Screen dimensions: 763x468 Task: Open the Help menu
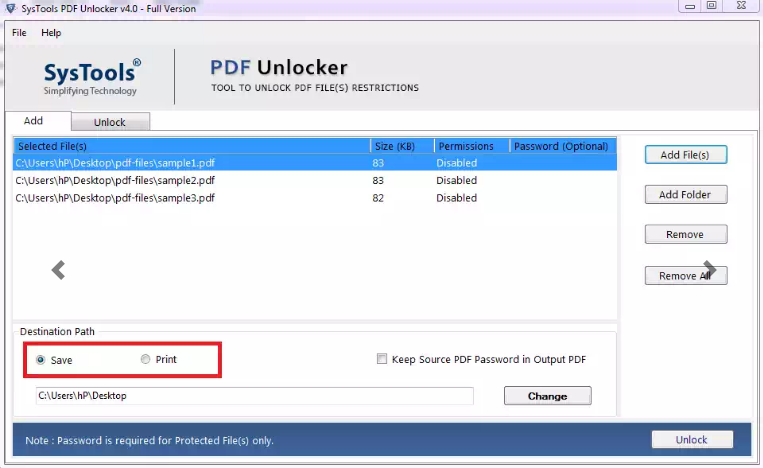51,33
